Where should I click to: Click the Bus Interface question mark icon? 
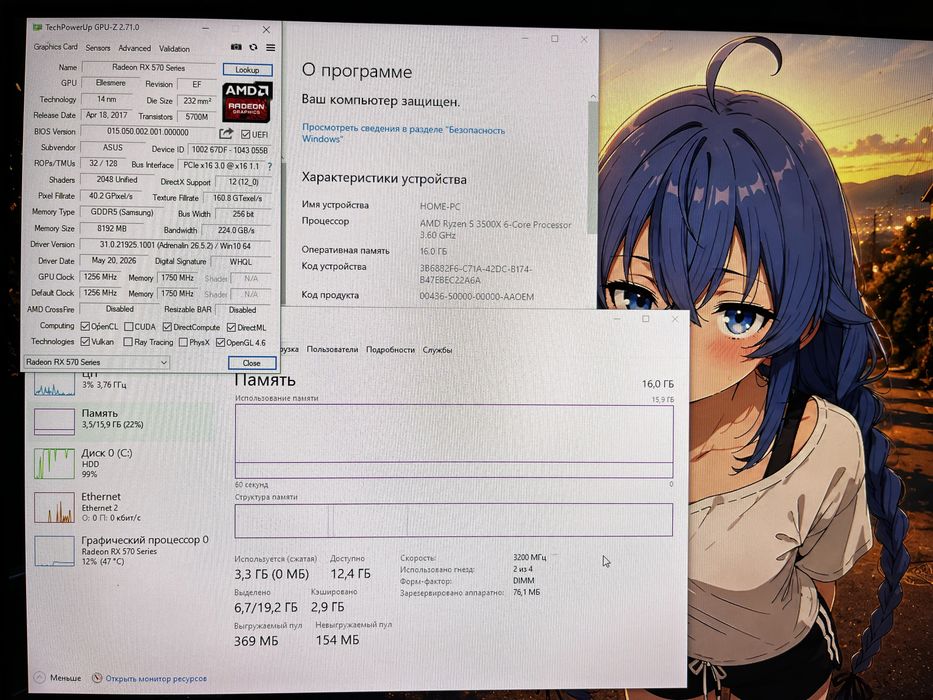[x=270, y=167]
